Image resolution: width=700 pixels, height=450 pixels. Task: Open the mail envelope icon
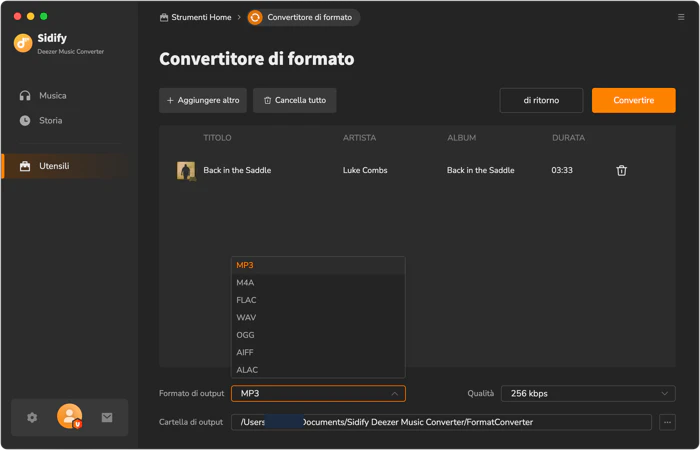click(x=107, y=417)
